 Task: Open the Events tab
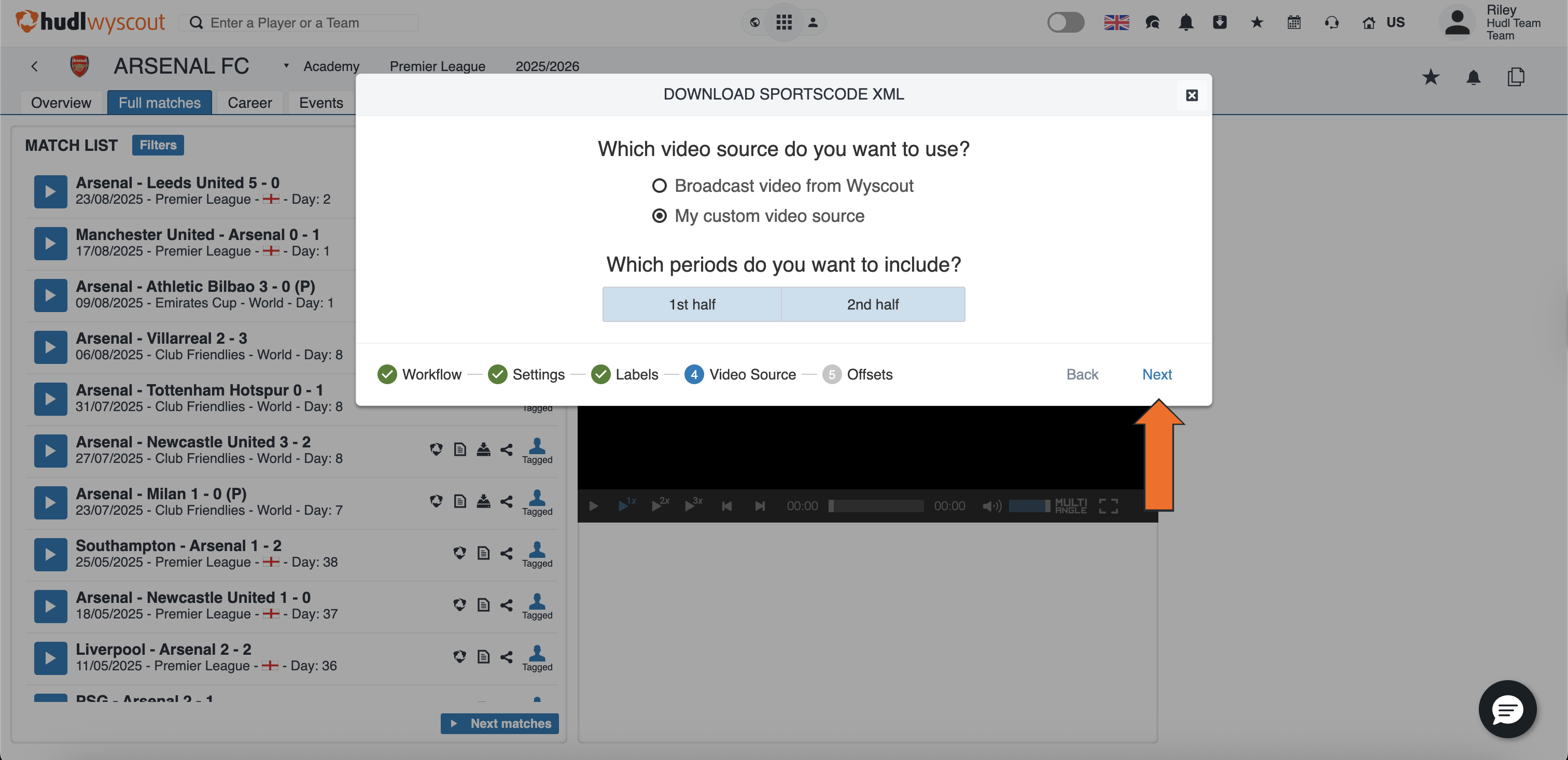click(321, 103)
